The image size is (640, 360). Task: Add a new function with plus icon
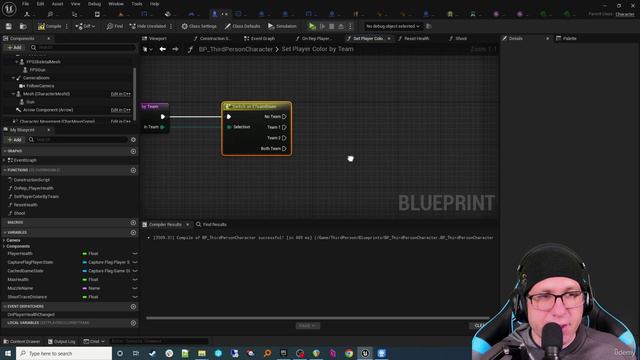pos(133,170)
